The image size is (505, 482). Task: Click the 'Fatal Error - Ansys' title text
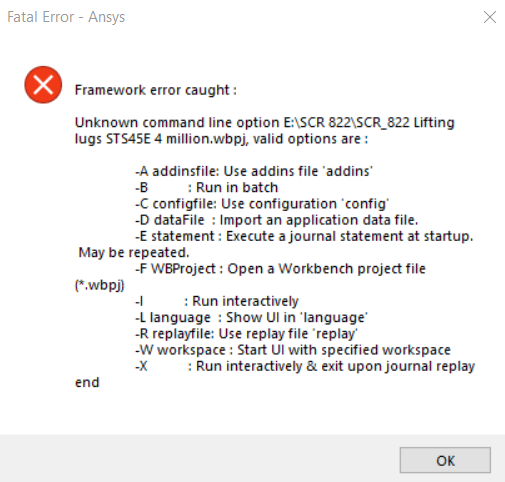point(66,17)
